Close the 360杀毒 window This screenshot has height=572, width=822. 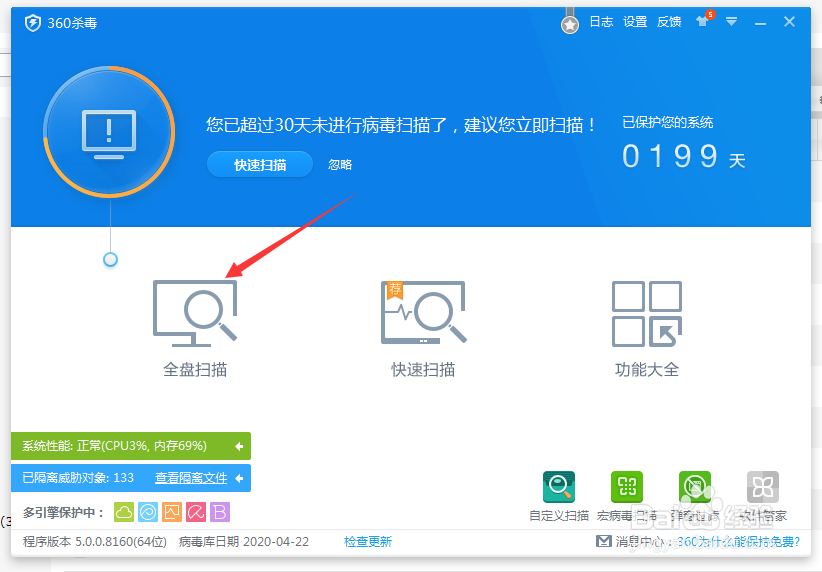pos(789,21)
